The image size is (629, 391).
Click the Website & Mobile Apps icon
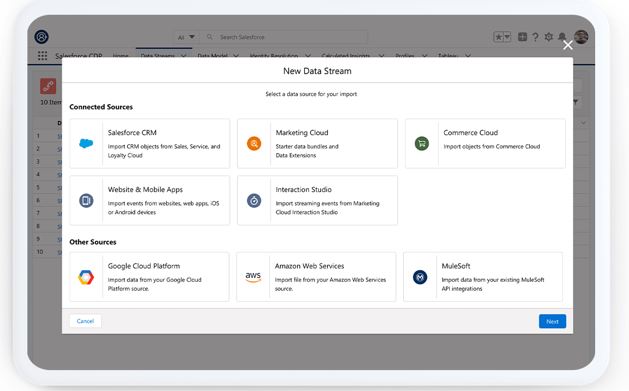tap(86, 200)
